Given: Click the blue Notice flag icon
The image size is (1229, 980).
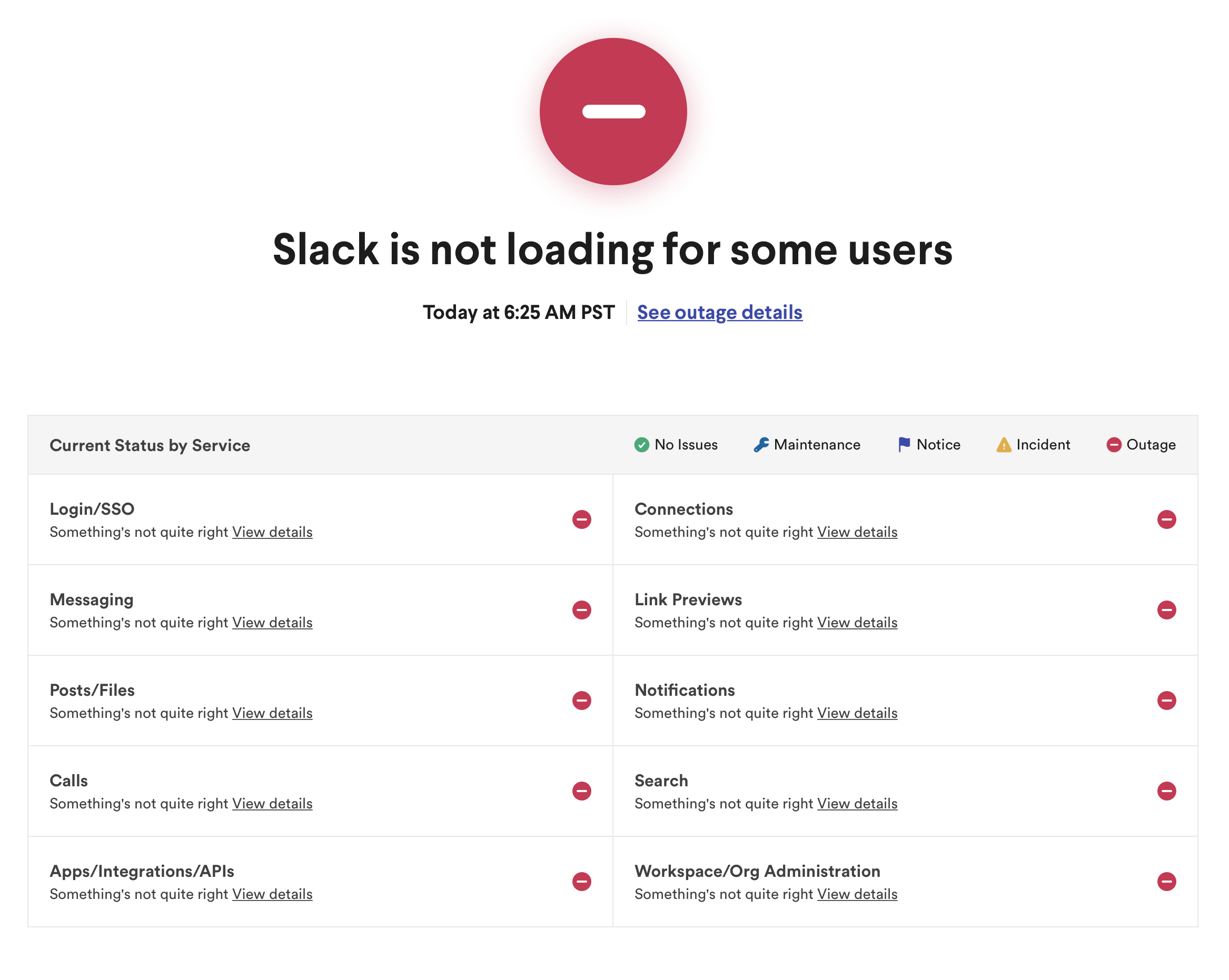Looking at the screenshot, I should point(904,444).
